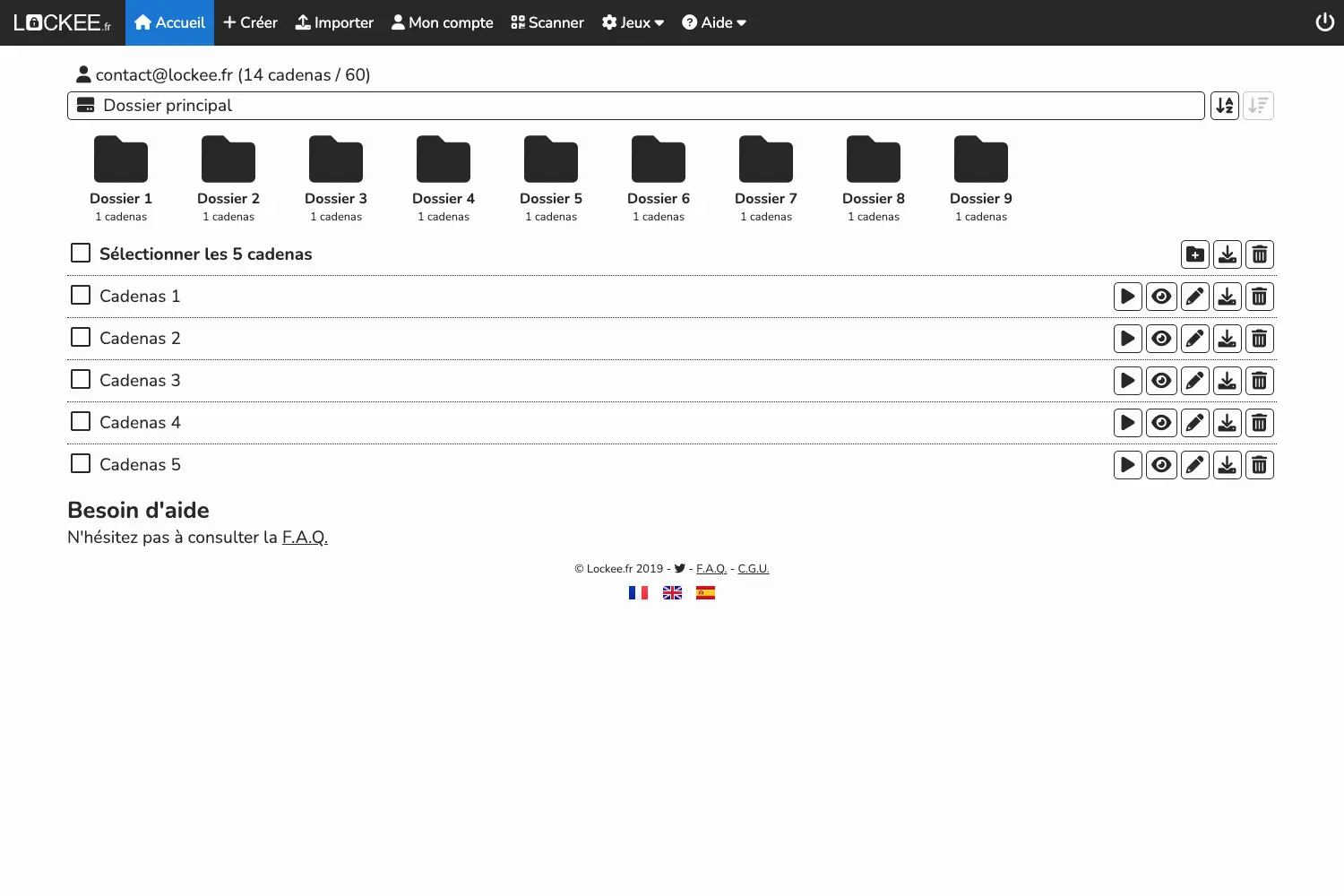
Task: Open the footer F.A.Q. link
Action: pos(711,569)
